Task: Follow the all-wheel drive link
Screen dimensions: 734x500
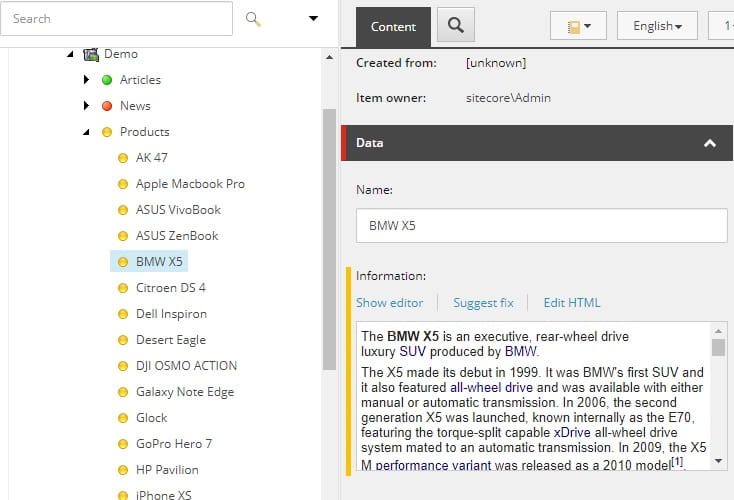Action: (x=492, y=388)
